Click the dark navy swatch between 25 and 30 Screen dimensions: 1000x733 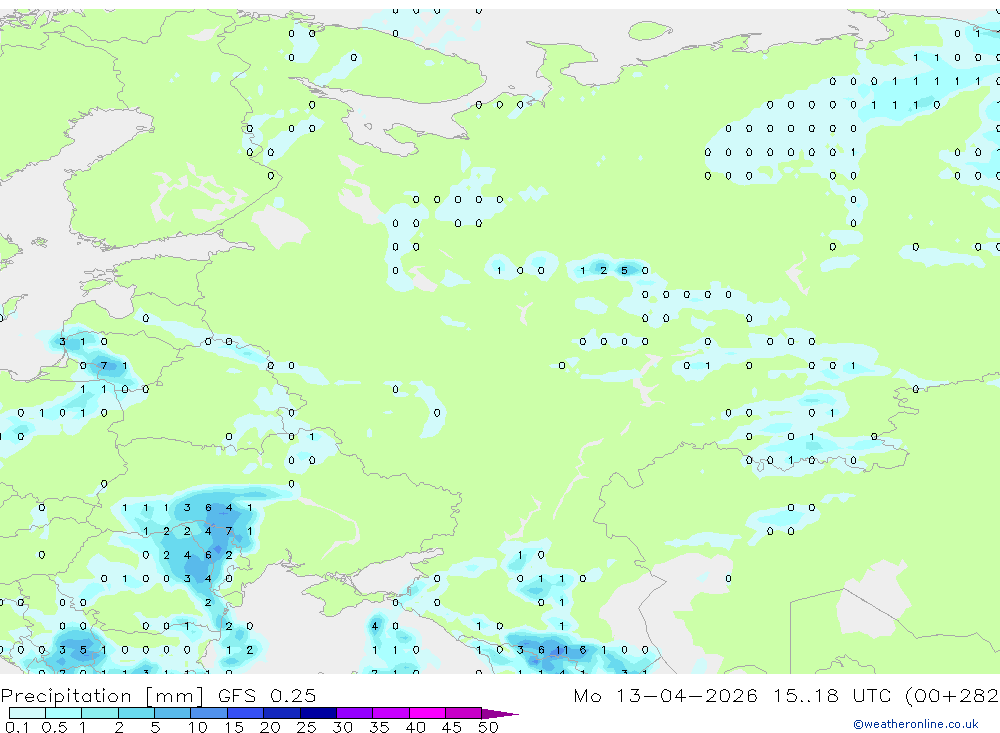tap(318, 713)
